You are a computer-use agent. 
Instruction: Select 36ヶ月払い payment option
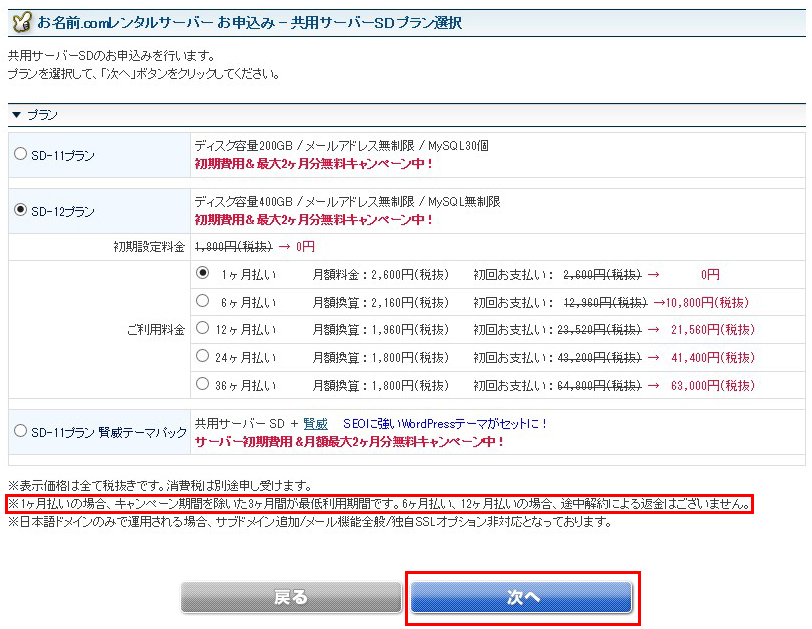(x=203, y=382)
